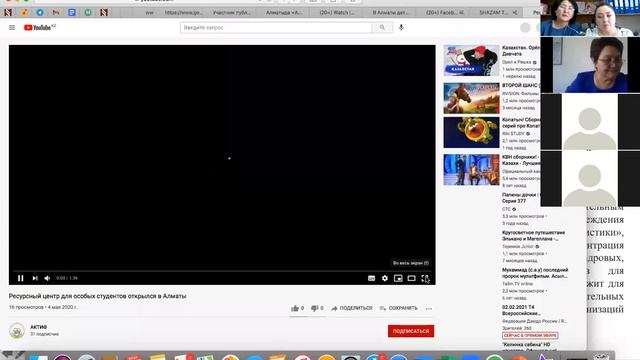Switch to the В Алматы дет... tab

pos(390,13)
